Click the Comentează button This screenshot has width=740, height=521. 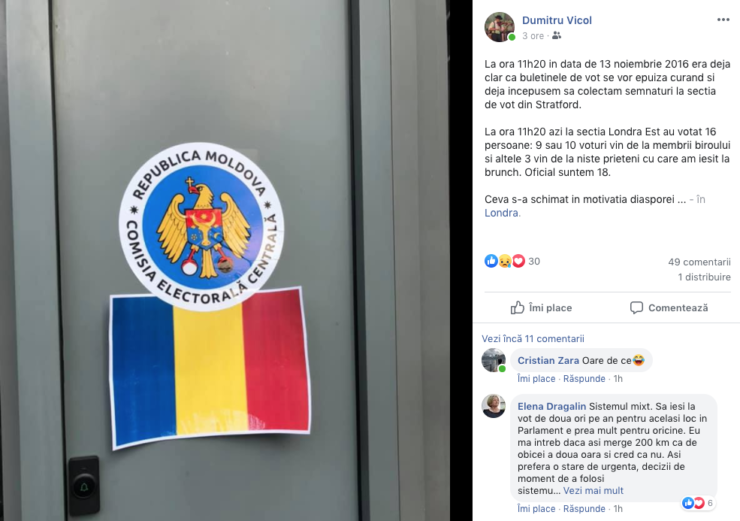669,308
